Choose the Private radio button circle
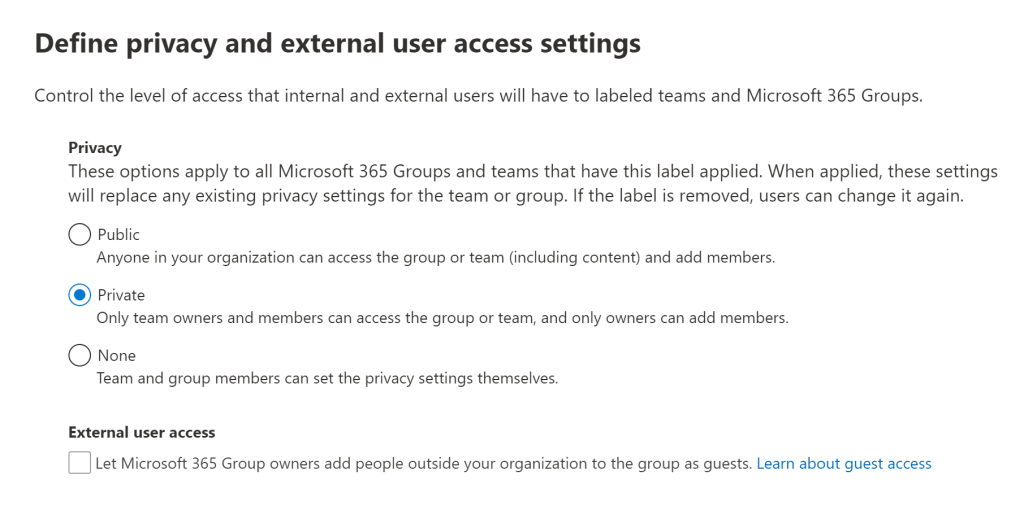 point(79,295)
